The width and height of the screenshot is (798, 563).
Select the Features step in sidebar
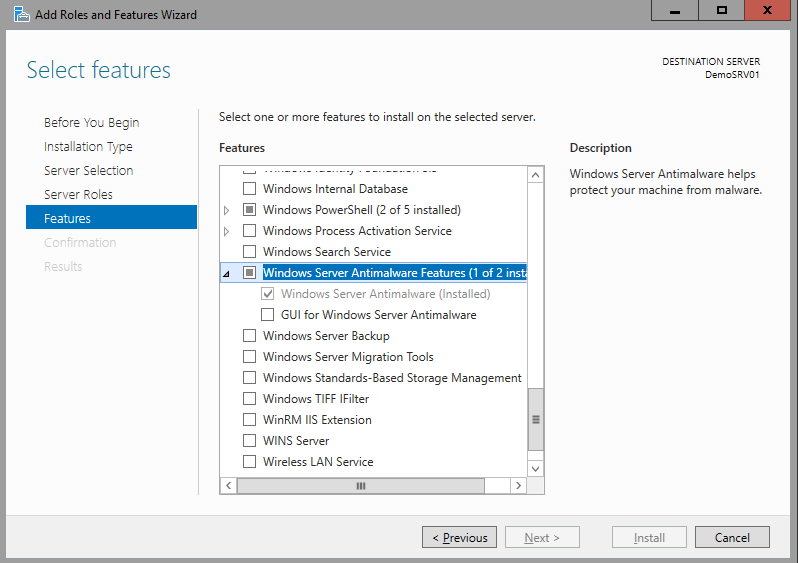tap(111, 217)
